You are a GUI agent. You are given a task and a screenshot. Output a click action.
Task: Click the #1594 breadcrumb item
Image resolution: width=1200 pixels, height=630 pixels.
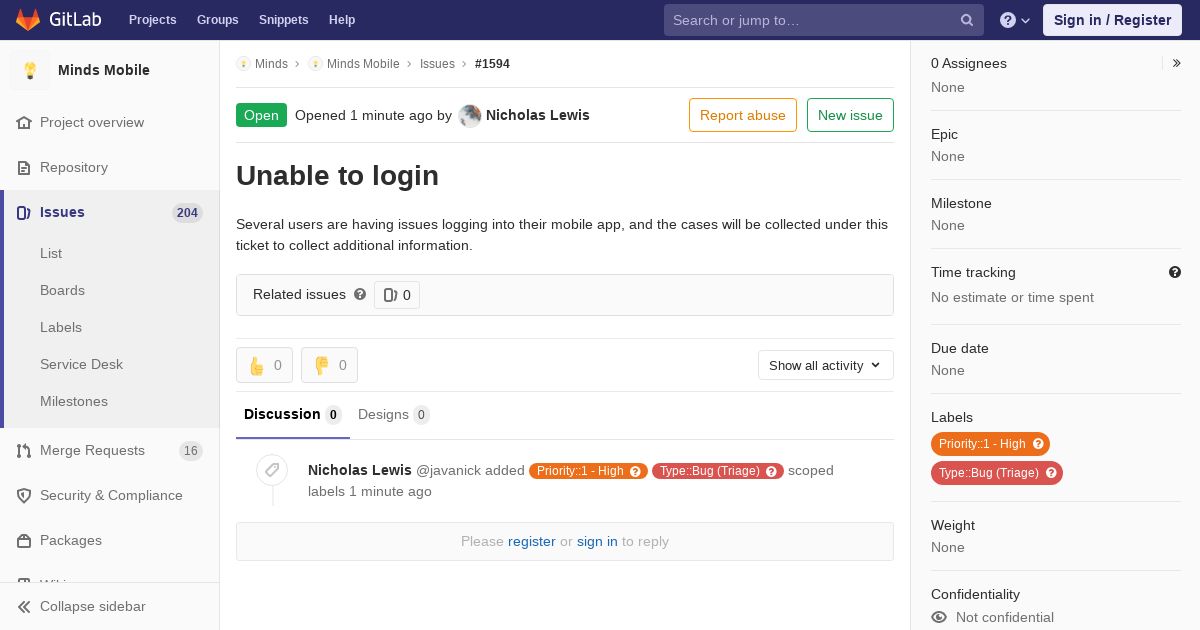[x=492, y=63]
